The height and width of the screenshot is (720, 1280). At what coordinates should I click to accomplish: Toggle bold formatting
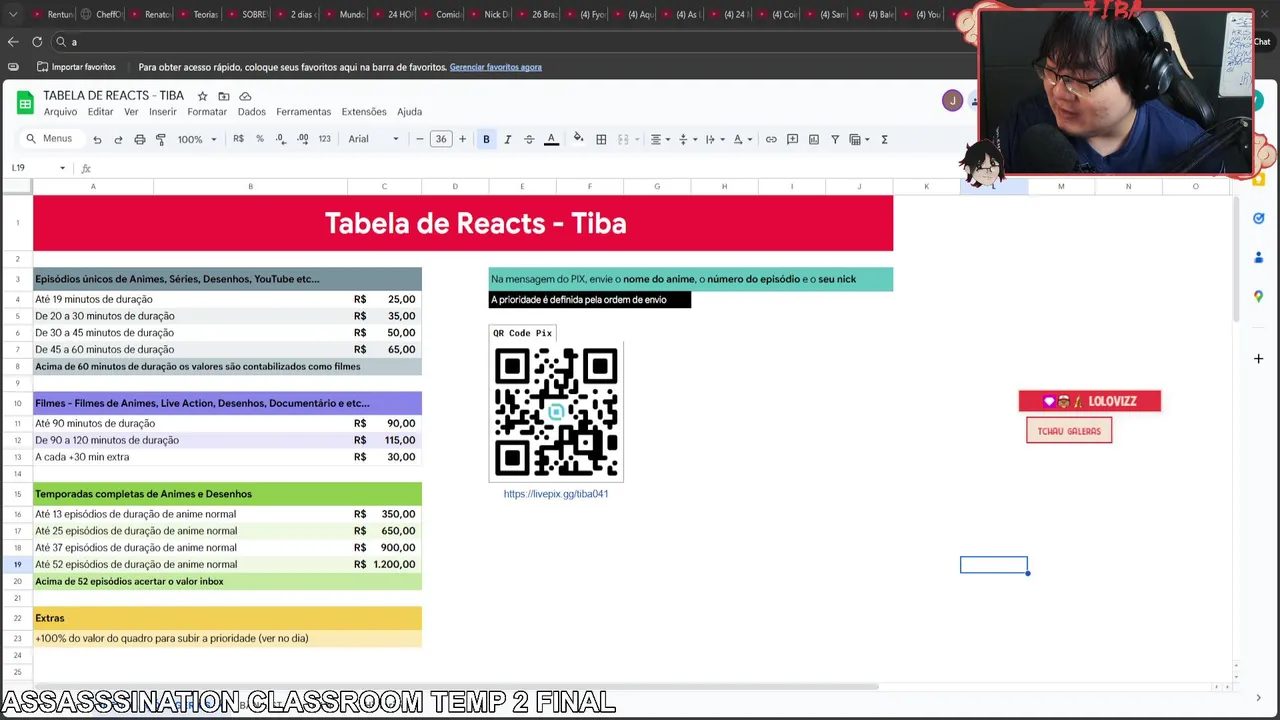pos(486,139)
